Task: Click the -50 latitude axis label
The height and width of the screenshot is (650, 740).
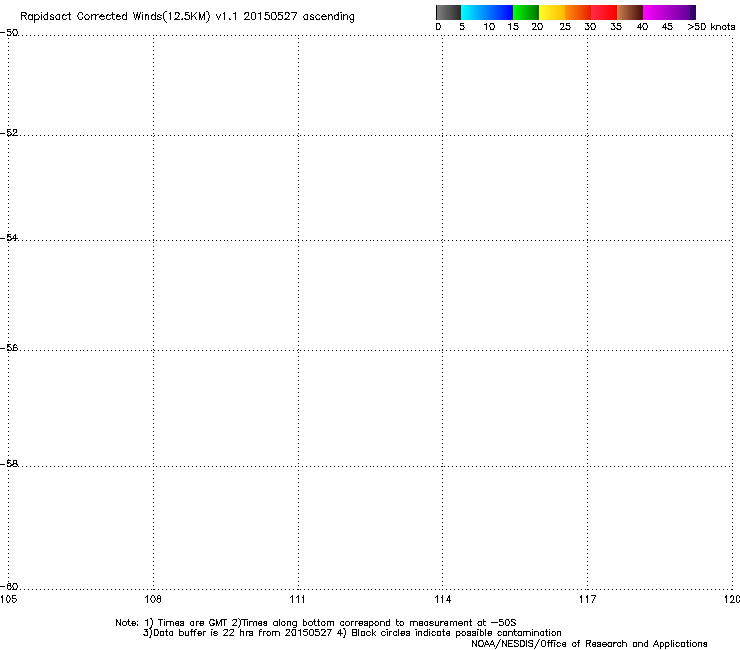Action: coord(9,33)
